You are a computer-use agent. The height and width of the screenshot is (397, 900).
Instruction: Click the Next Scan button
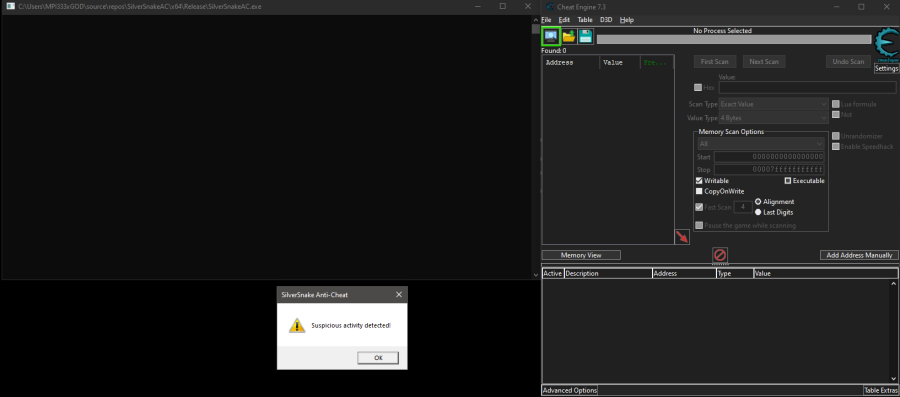coord(764,61)
